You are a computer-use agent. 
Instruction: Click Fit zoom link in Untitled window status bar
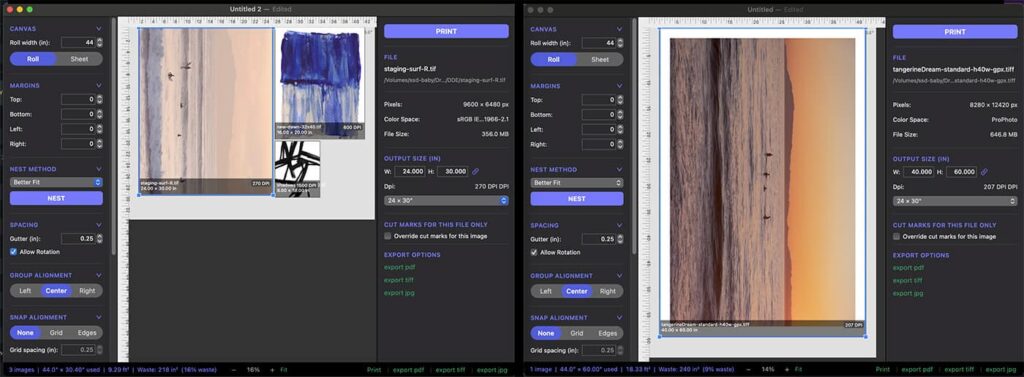tap(798, 370)
